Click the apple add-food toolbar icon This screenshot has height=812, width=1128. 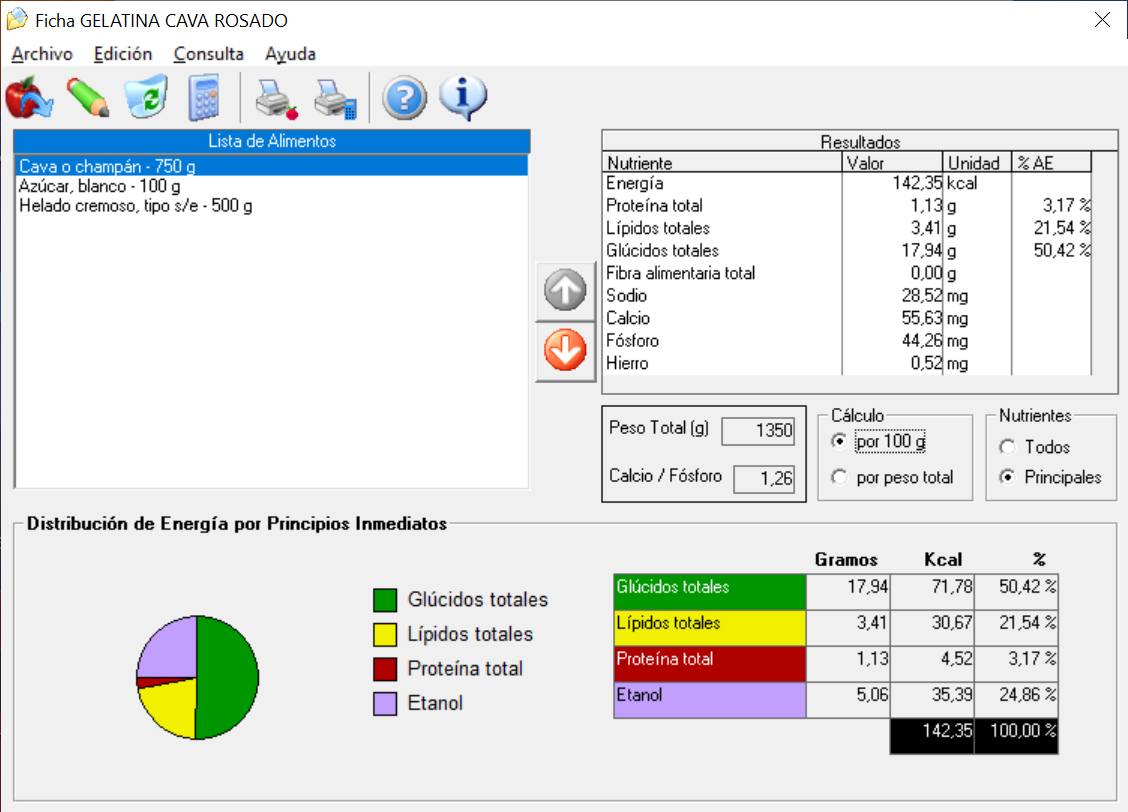pyautogui.click(x=29, y=98)
